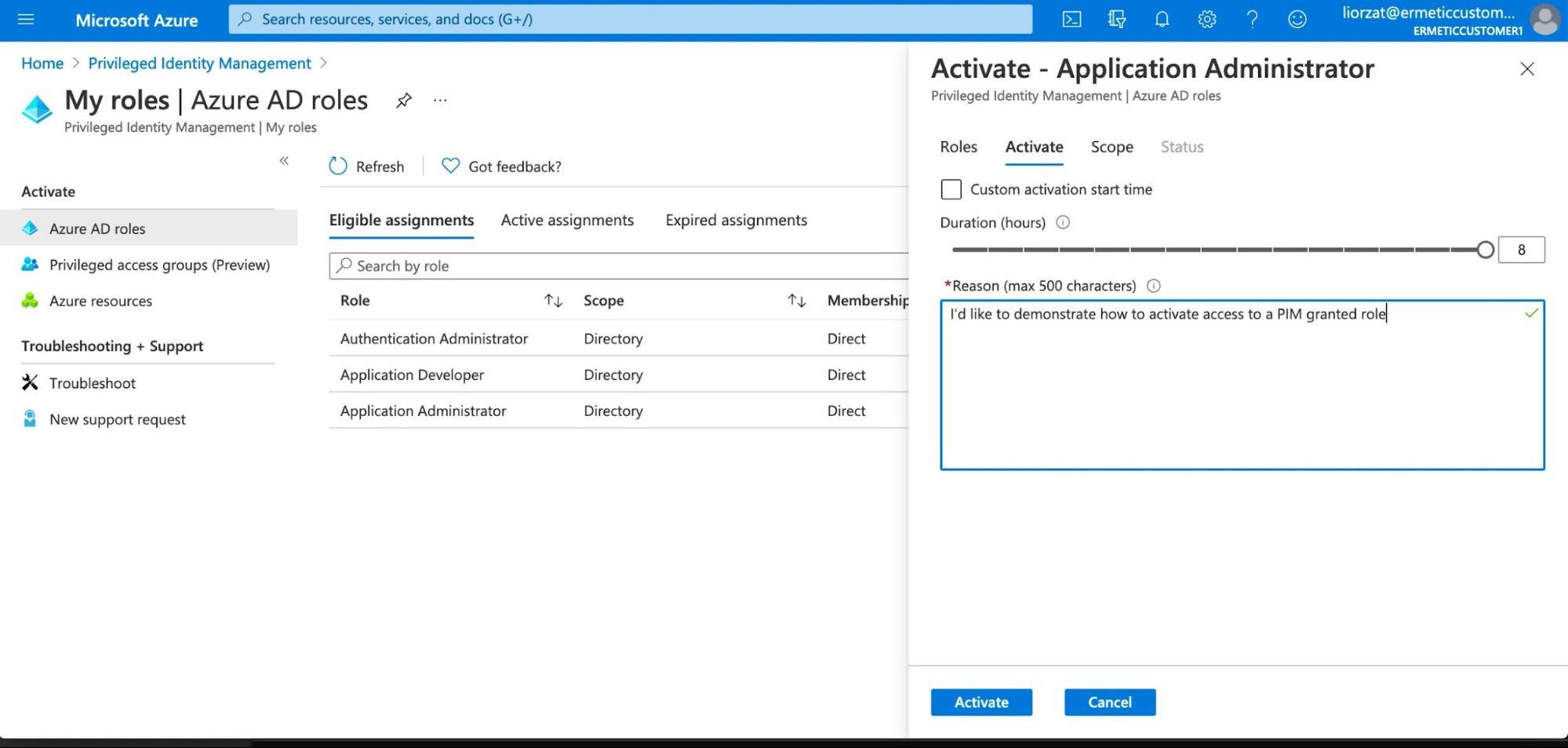Open portal settings gear

click(x=1206, y=19)
